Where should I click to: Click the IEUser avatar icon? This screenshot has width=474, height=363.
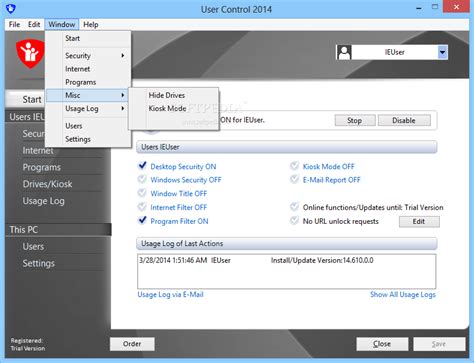point(344,52)
